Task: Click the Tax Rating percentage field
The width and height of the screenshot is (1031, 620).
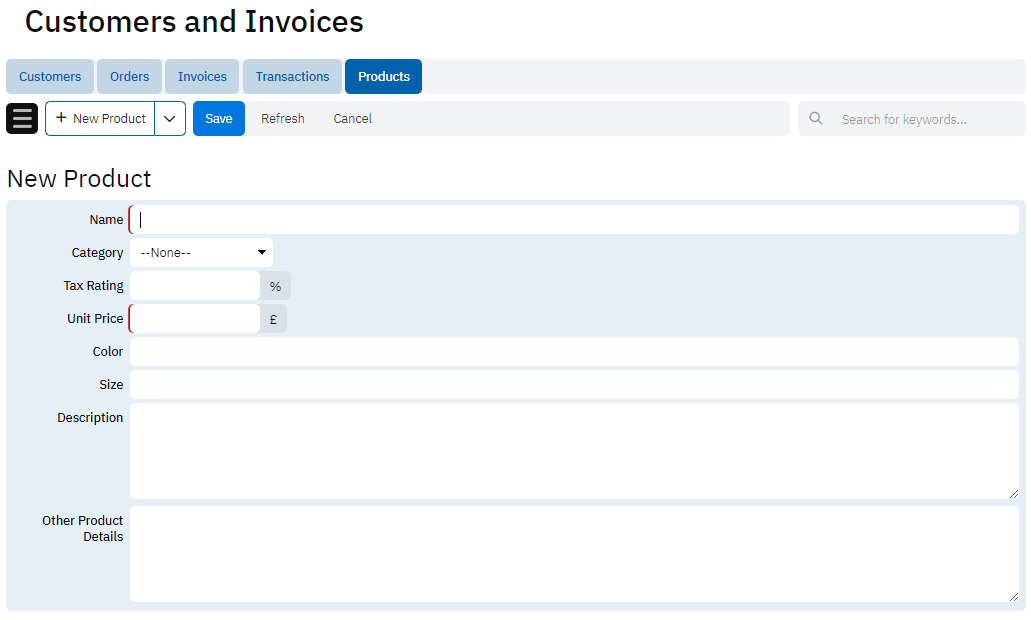Action: (x=195, y=286)
